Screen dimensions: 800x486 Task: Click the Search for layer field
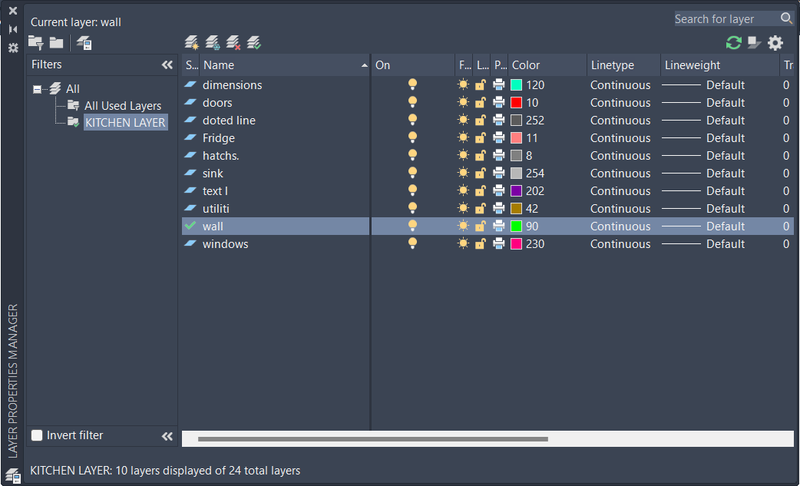727,19
